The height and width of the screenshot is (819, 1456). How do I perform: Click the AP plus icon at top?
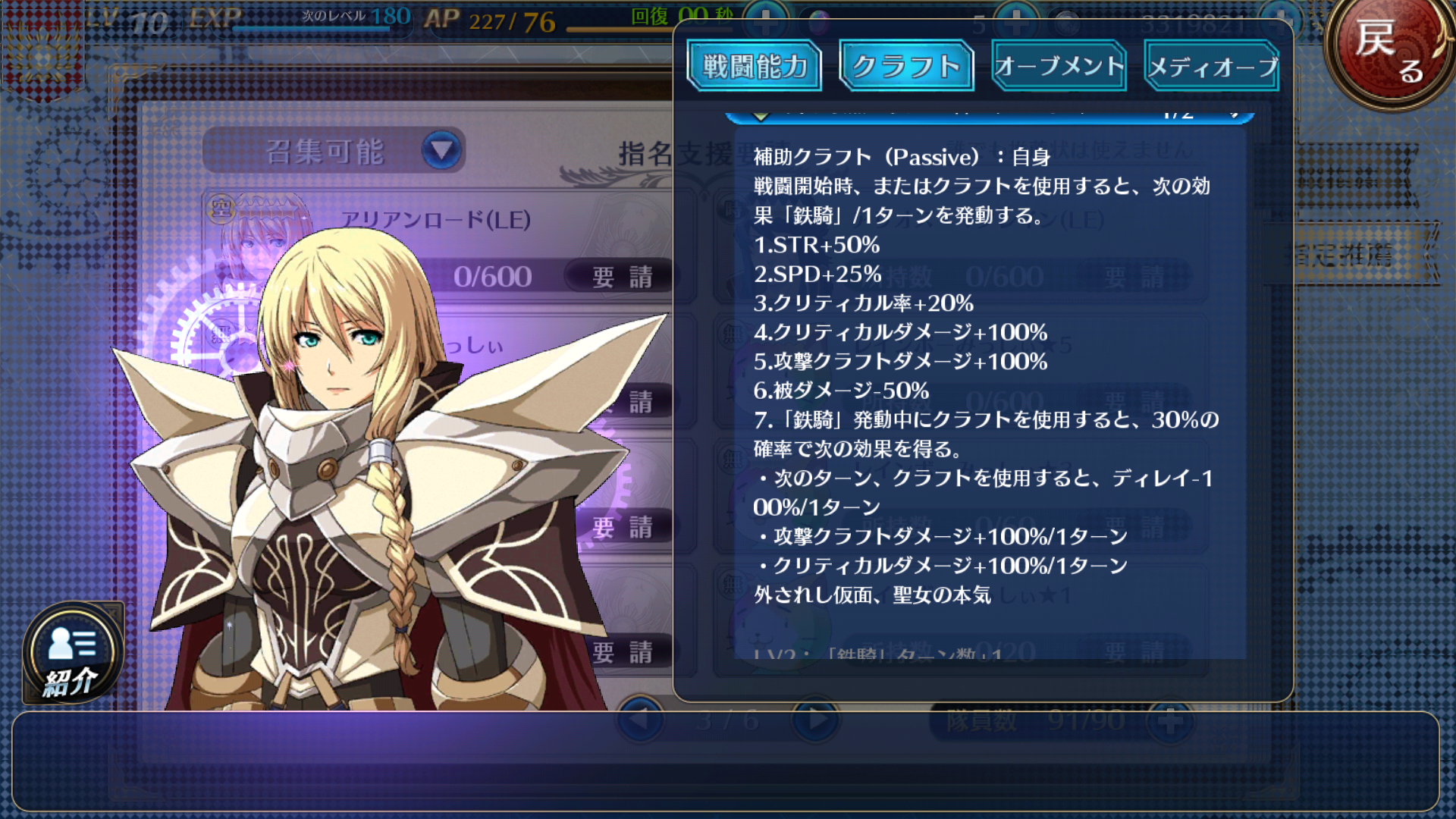click(766, 20)
